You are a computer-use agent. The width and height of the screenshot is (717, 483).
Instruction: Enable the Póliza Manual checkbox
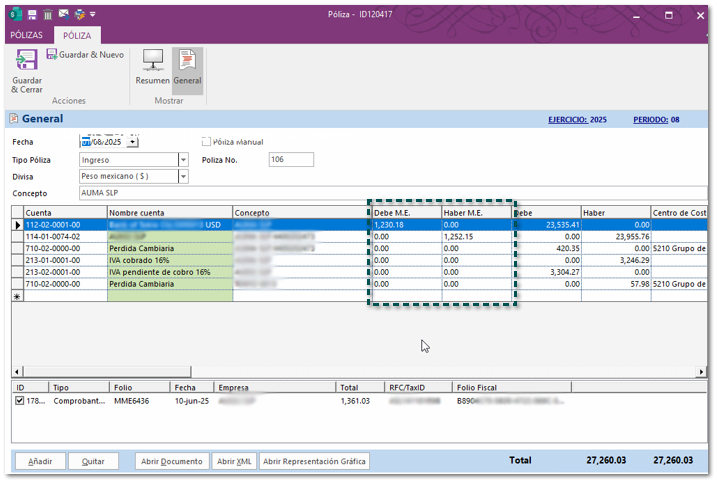207,142
